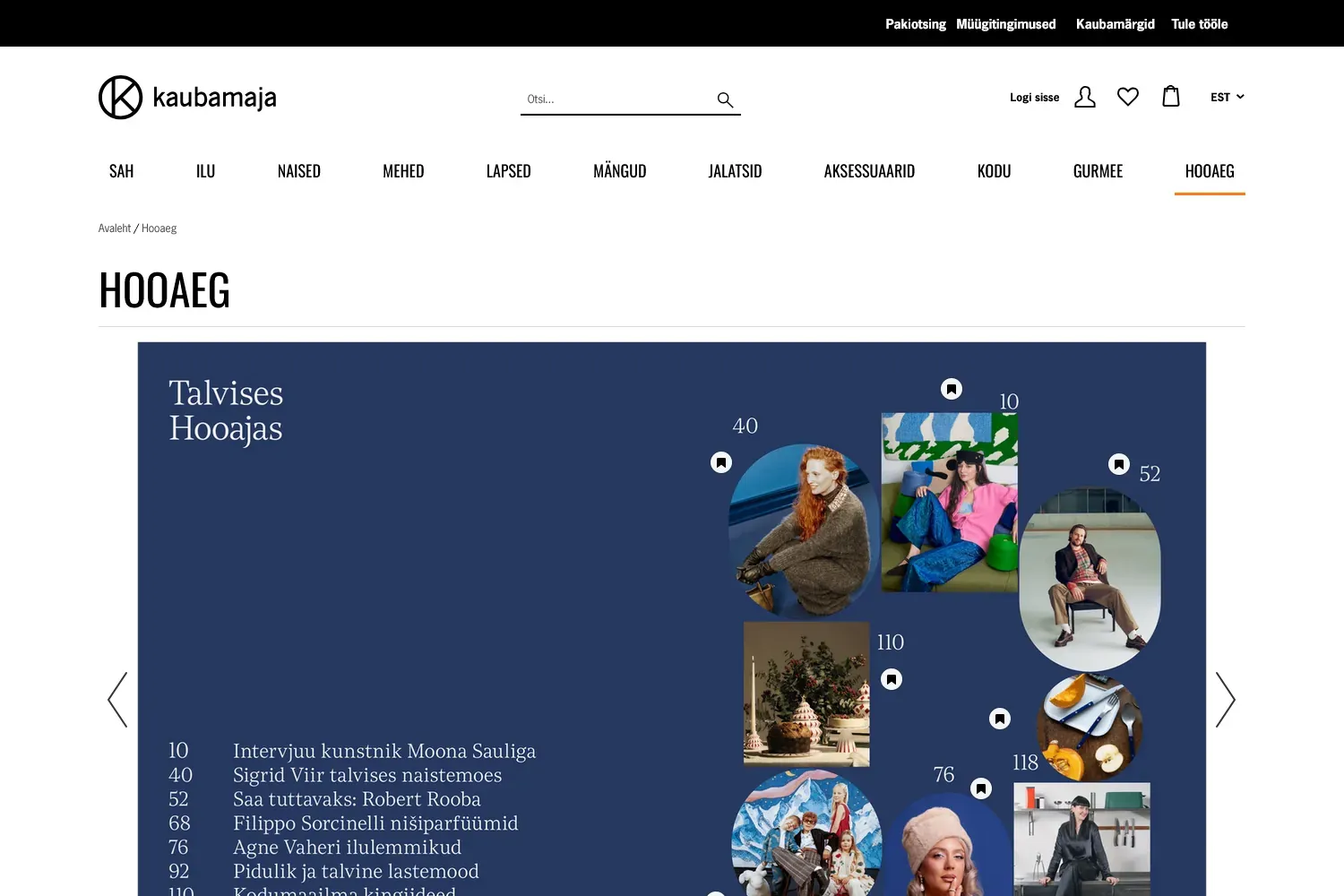This screenshot has height=896, width=1344.
Task: Click the Kaubamaja logo
Action: point(187,97)
